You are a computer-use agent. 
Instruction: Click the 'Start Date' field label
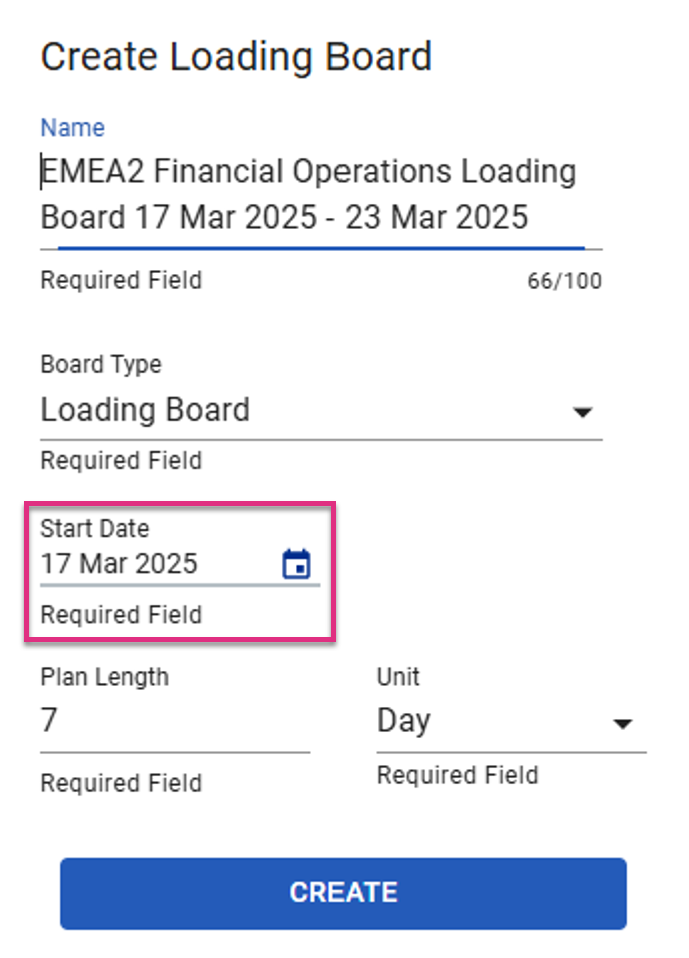(x=95, y=528)
